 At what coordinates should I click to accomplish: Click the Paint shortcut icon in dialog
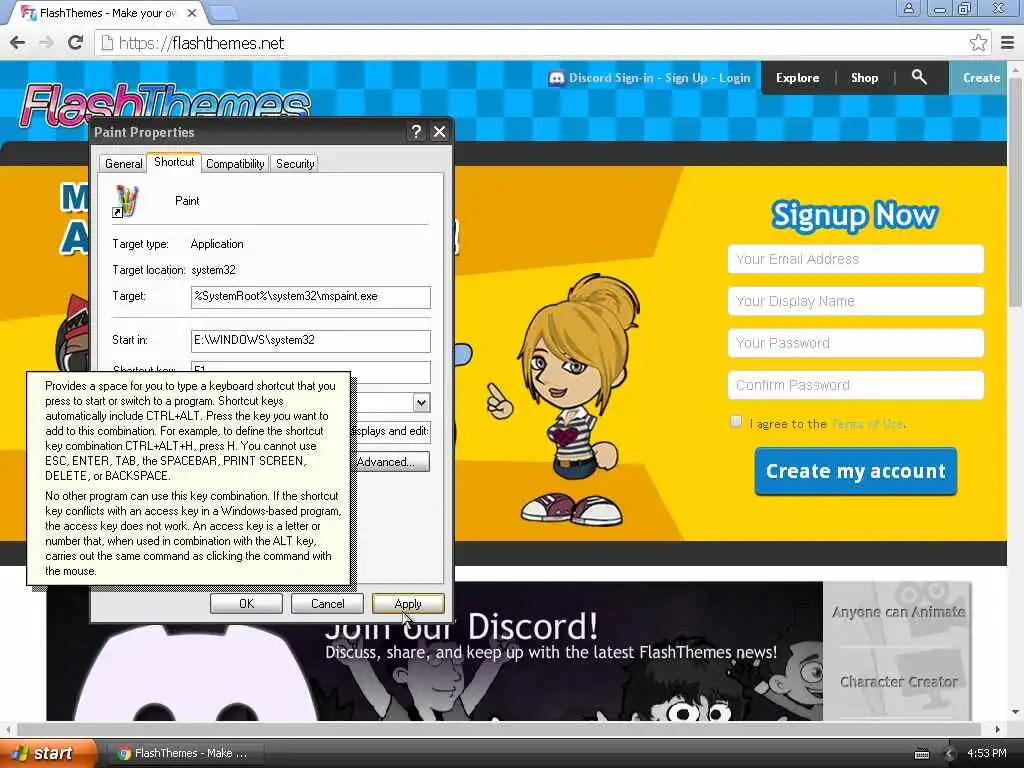pos(126,200)
